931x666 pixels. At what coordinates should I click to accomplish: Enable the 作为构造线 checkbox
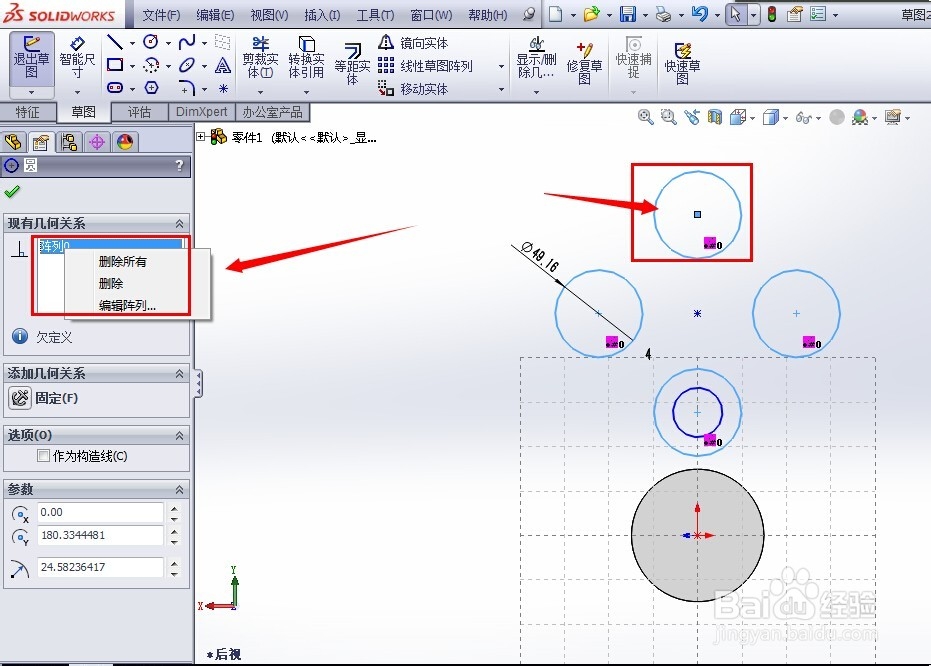44,453
